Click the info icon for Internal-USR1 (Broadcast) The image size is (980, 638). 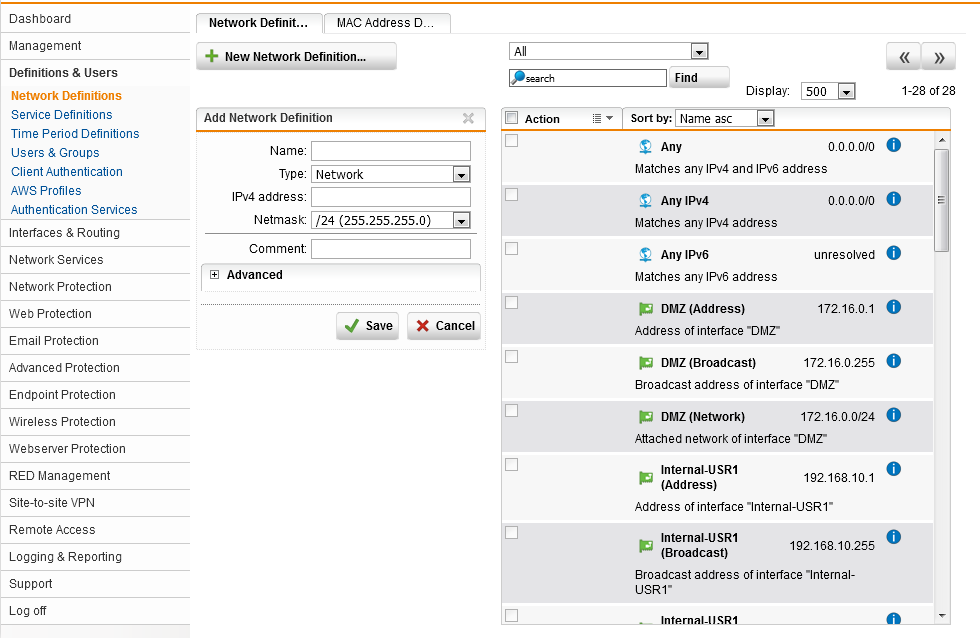894,537
